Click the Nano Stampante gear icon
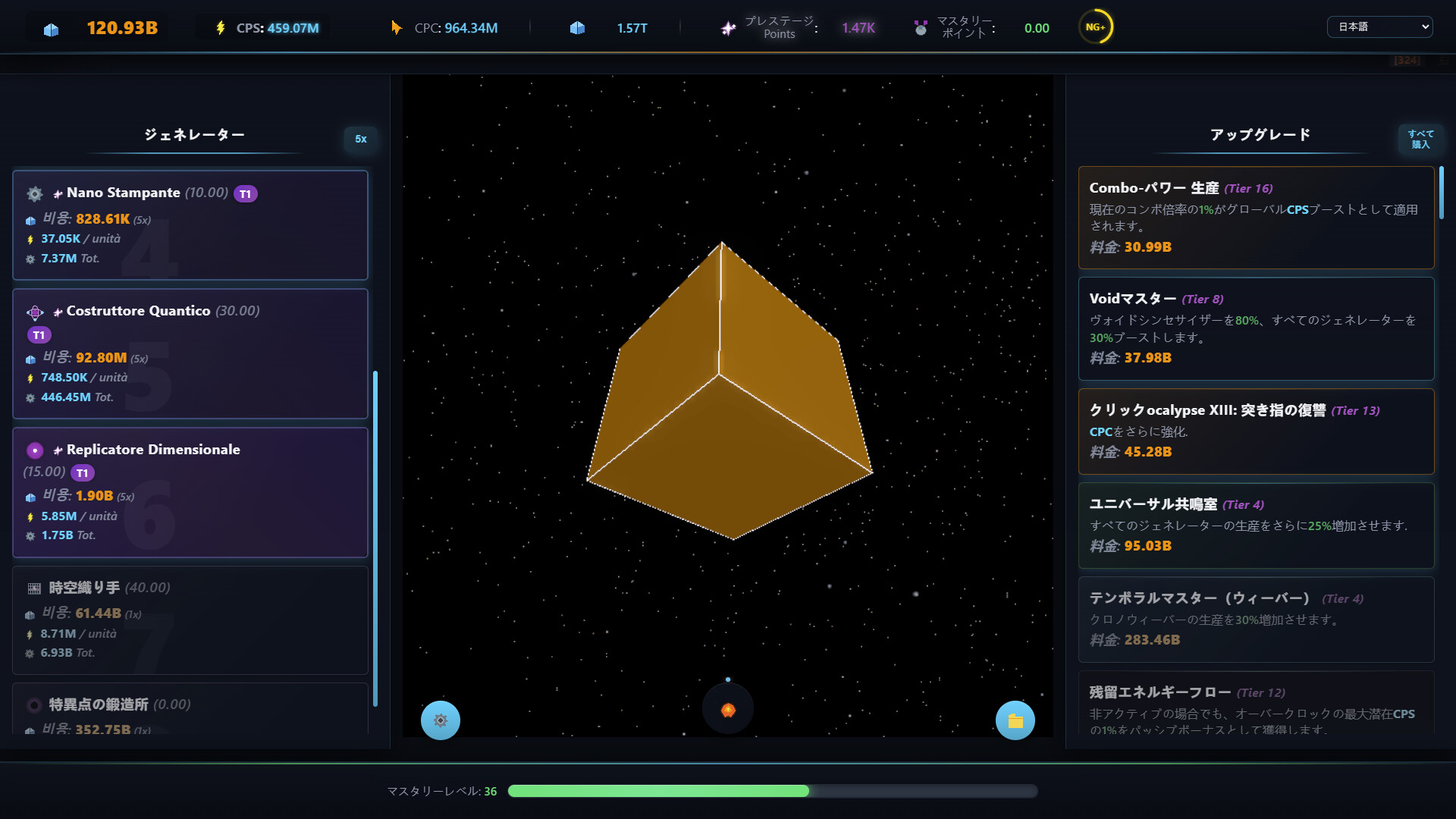This screenshot has height=819, width=1456. tap(35, 193)
